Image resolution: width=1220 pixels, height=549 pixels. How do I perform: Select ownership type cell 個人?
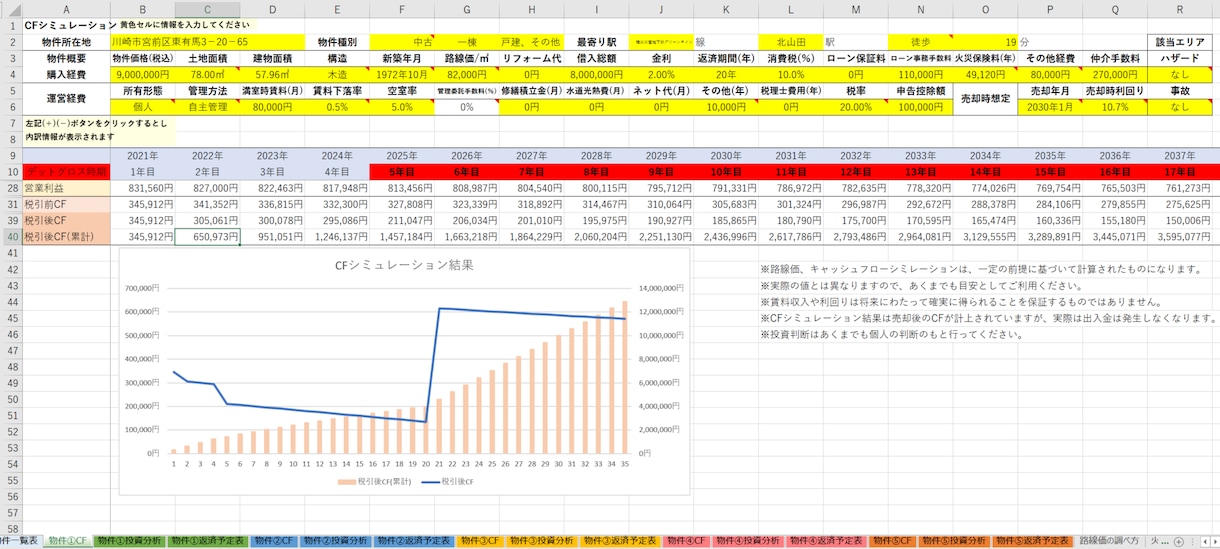pos(143,107)
